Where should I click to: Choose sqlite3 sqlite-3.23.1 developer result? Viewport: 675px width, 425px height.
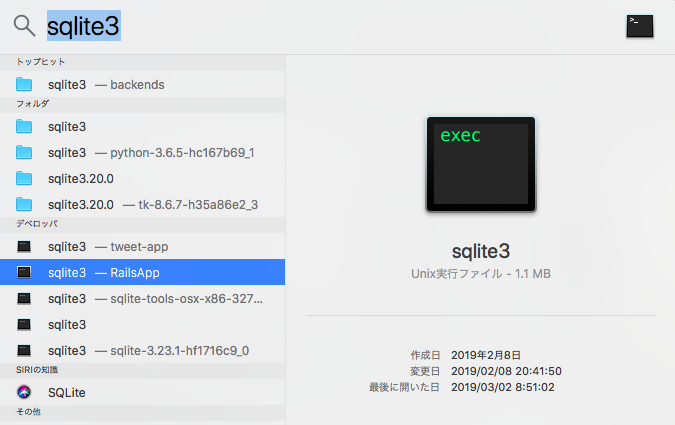[148, 351]
